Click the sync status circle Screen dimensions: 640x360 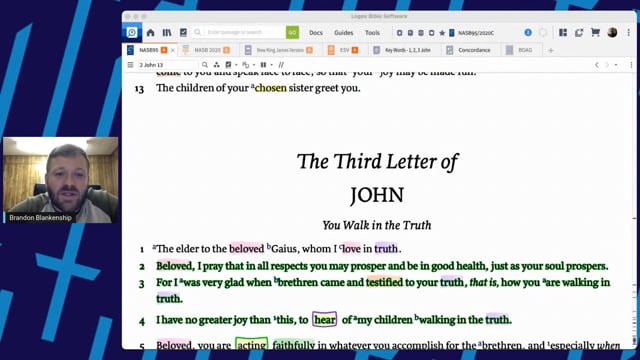[x=543, y=32]
